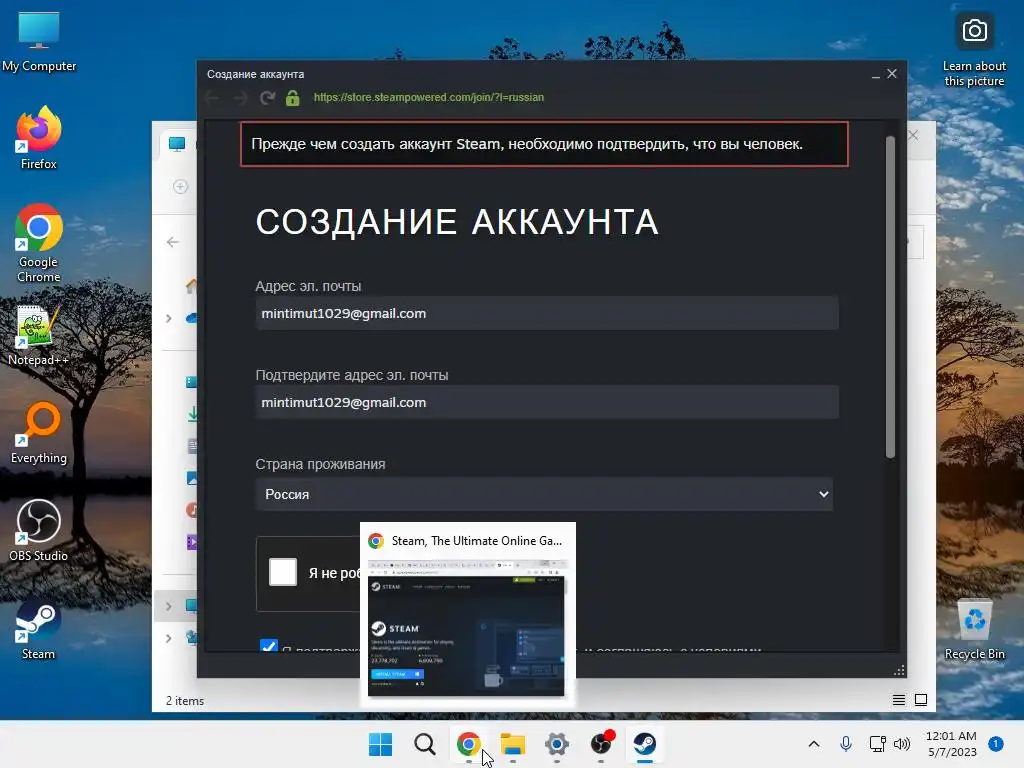
Task: Open the Россия country dropdown
Action: pos(544,494)
